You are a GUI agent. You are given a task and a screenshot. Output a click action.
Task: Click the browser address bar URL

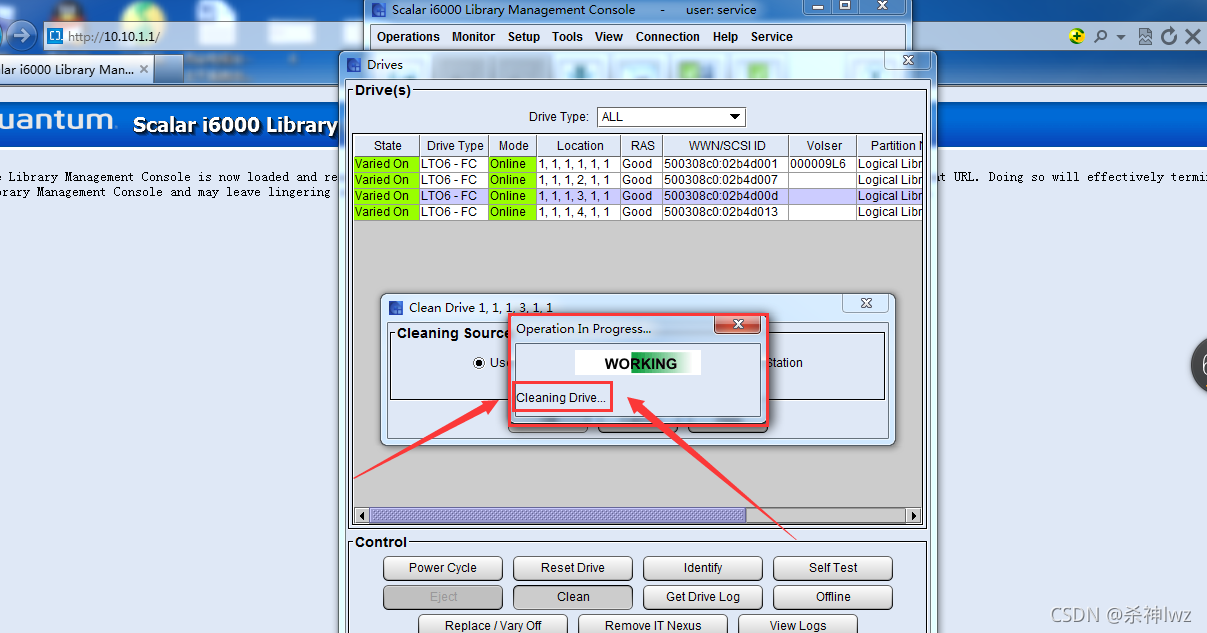(114, 37)
